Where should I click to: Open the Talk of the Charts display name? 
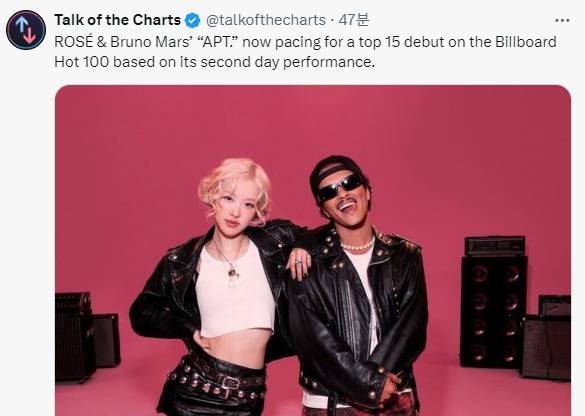(118, 20)
